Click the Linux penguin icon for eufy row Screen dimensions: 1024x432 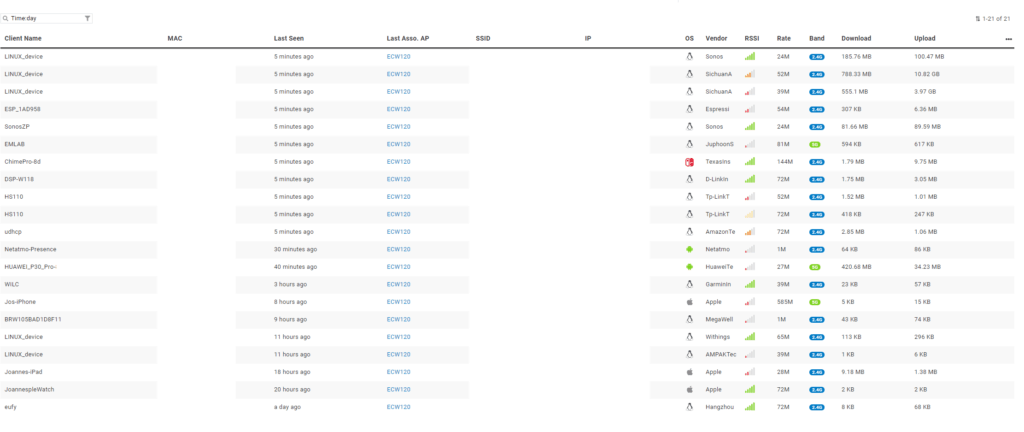click(x=689, y=407)
